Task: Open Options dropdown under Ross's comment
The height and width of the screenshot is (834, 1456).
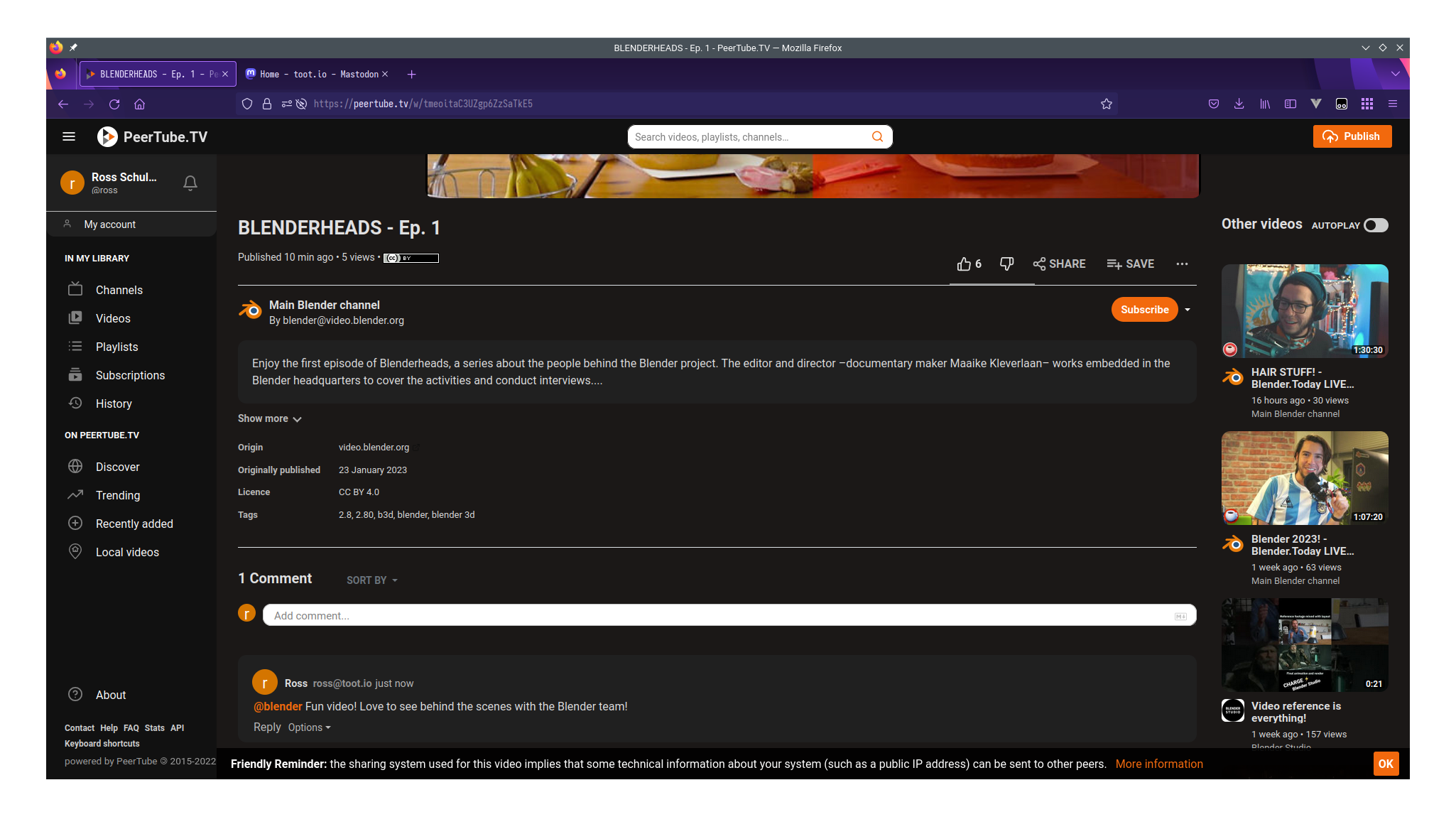Action: coord(309,727)
